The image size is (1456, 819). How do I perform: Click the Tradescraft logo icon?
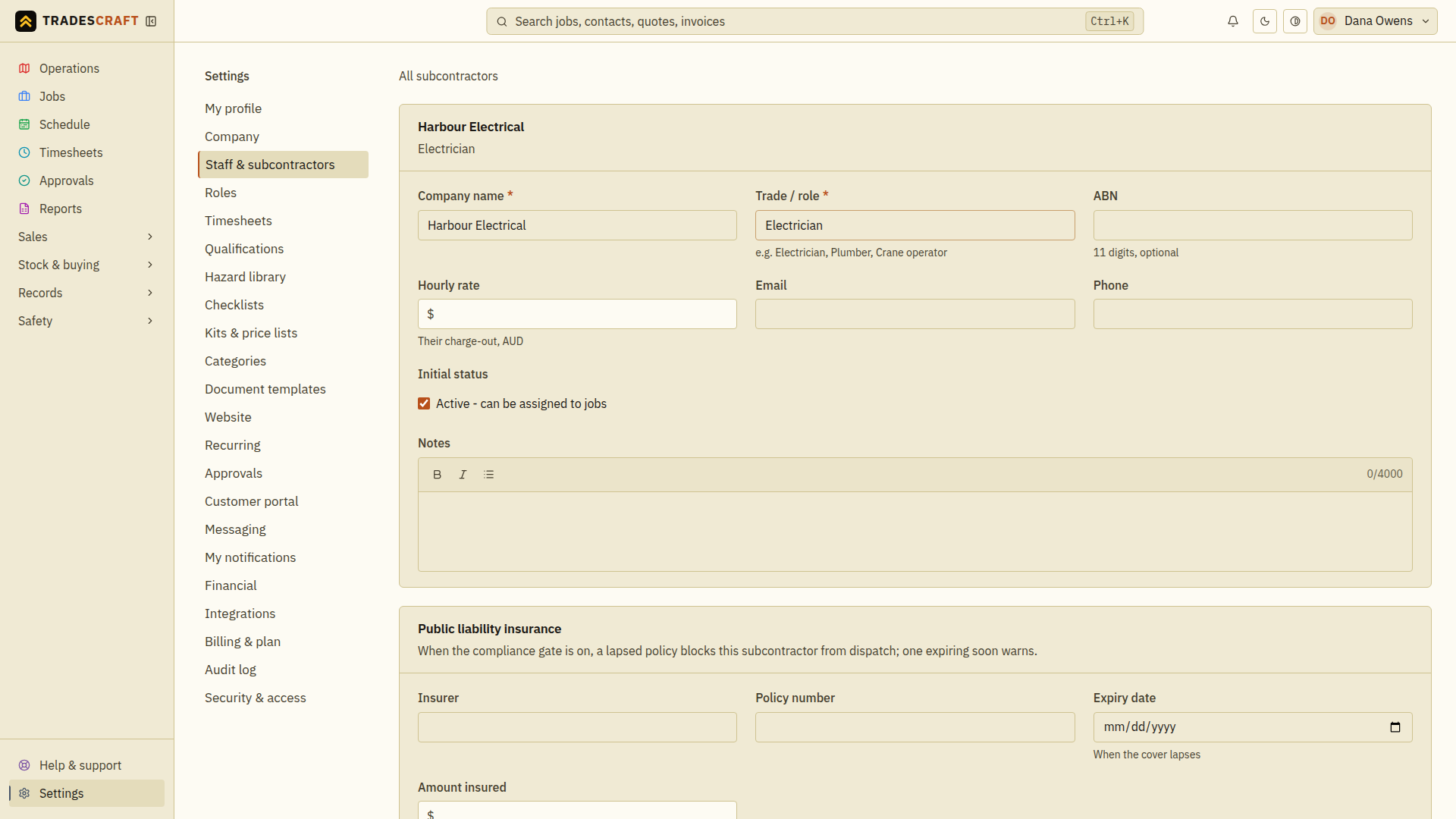tap(26, 21)
